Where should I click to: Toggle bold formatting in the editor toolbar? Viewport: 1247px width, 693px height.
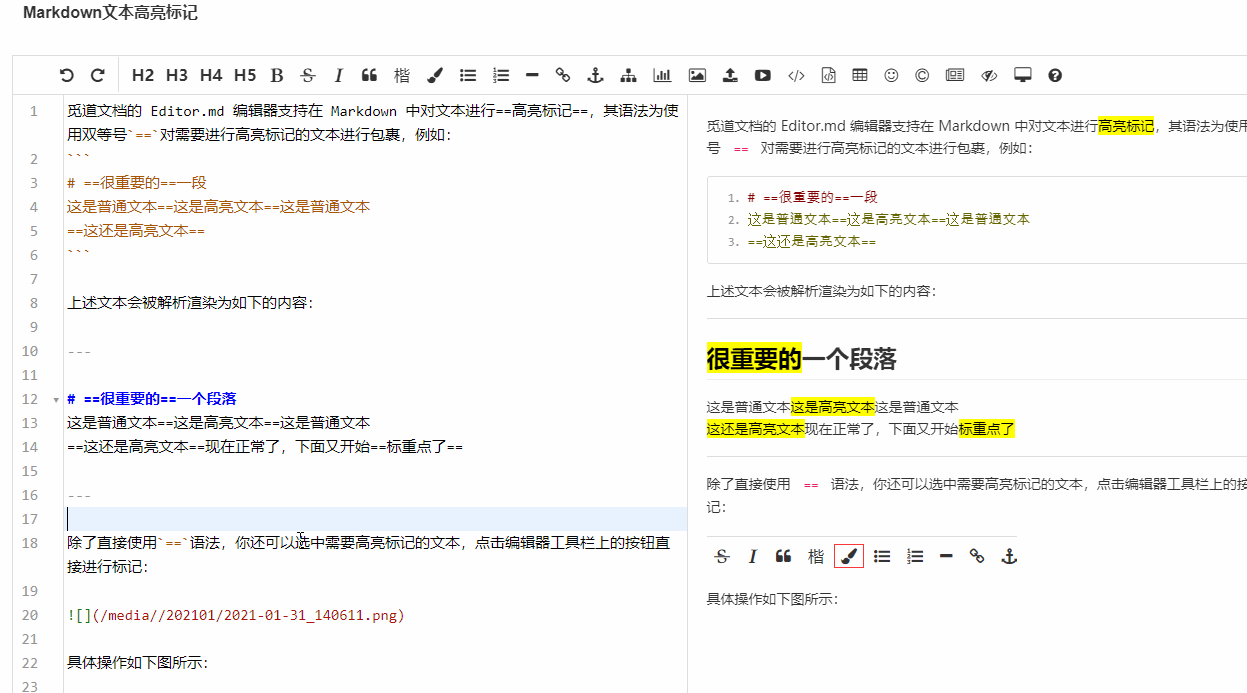[277, 75]
